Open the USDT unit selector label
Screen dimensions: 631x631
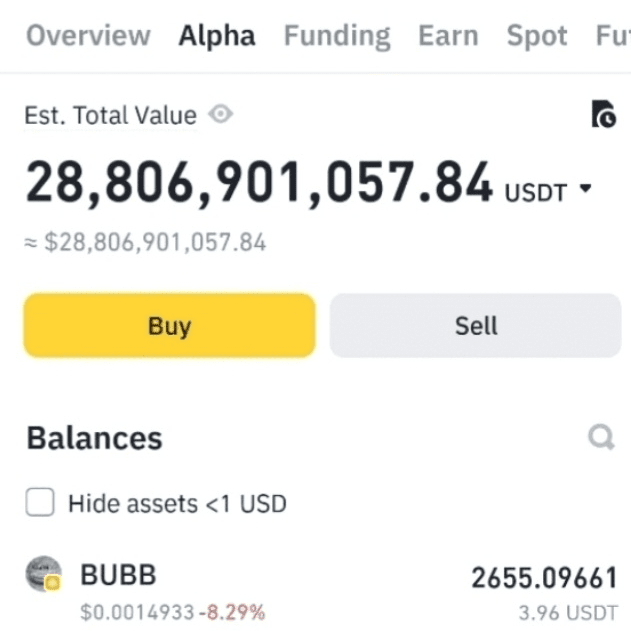(536, 193)
